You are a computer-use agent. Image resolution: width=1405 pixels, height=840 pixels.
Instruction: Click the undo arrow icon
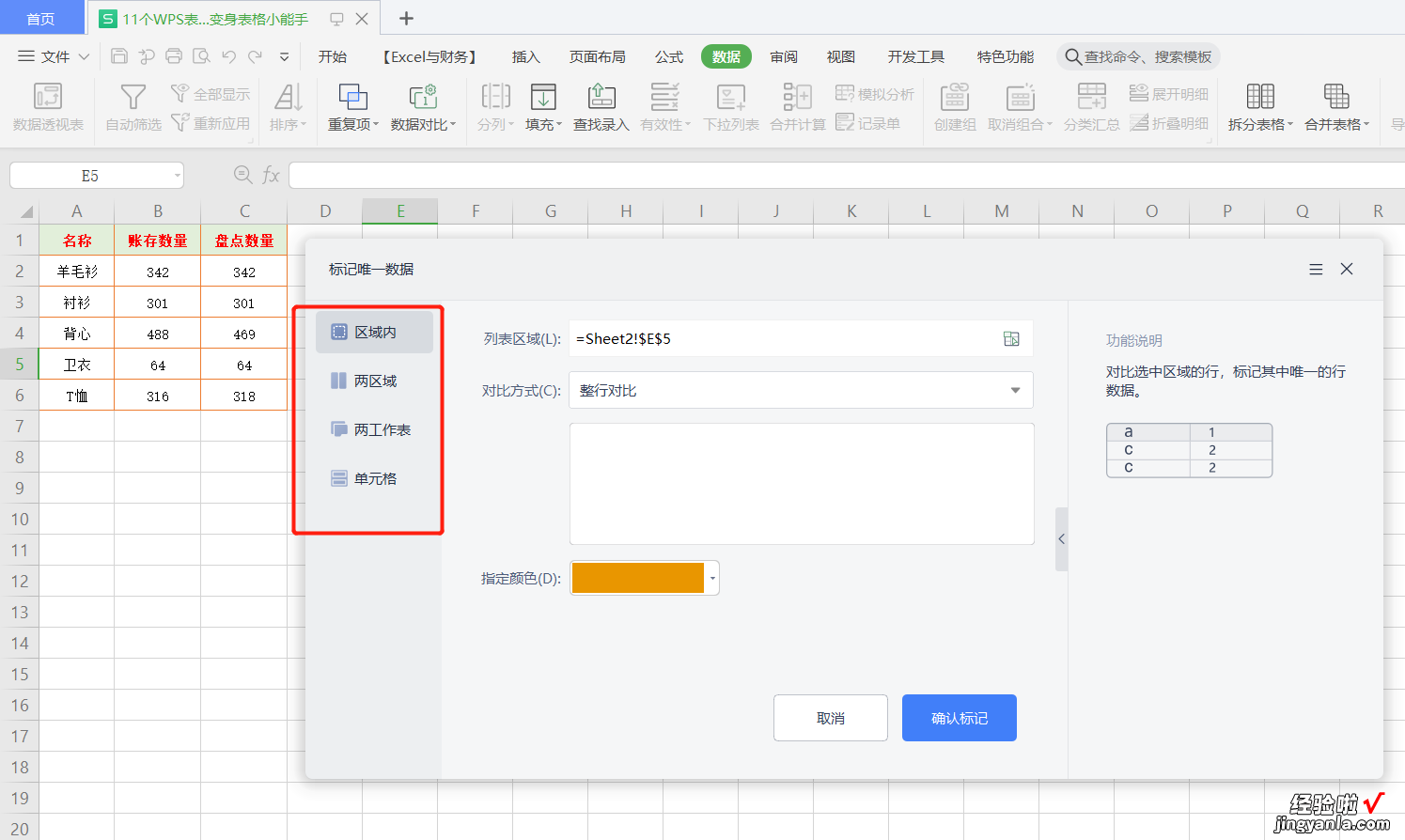[x=228, y=56]
